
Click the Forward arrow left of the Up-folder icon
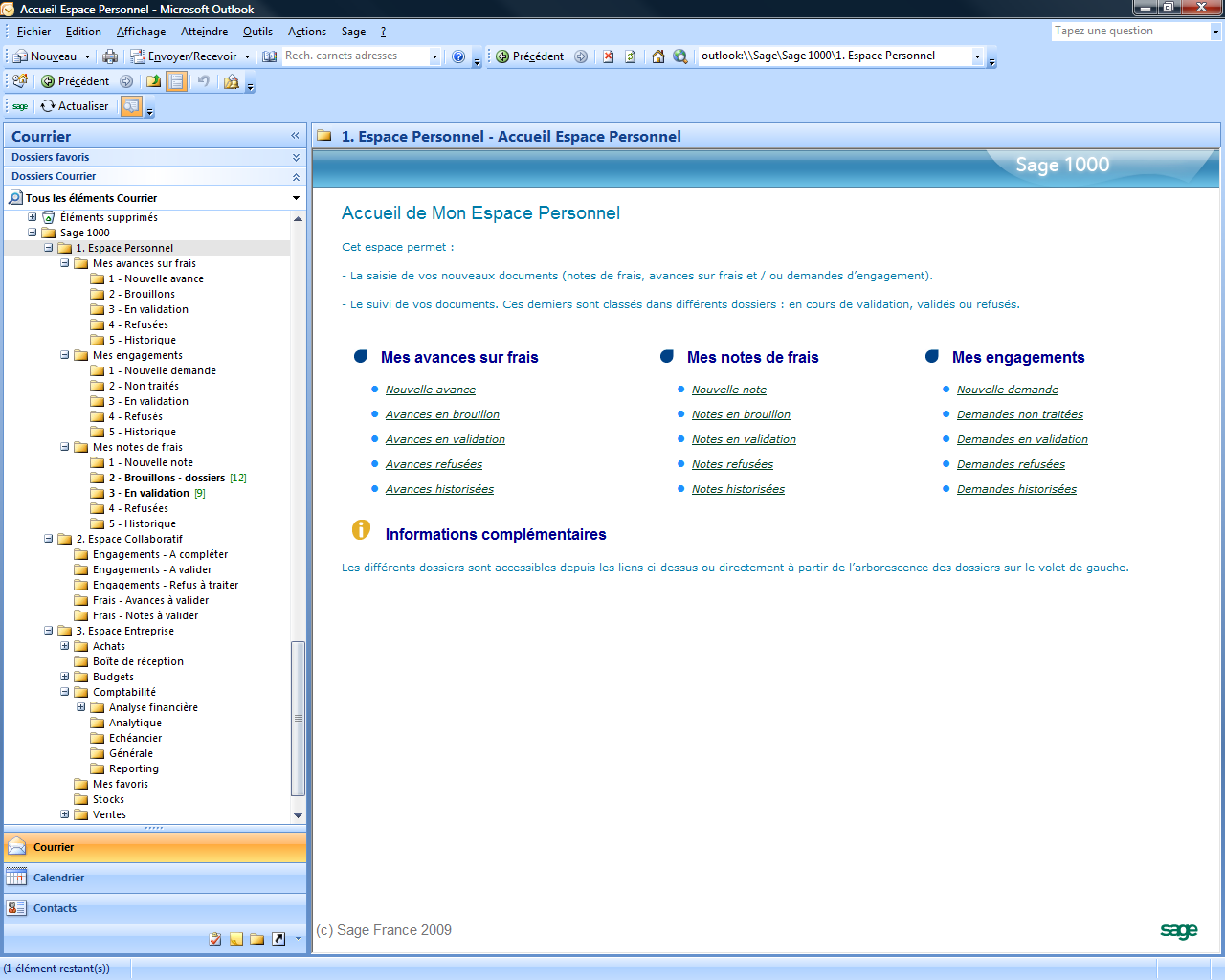pos(126,81)
